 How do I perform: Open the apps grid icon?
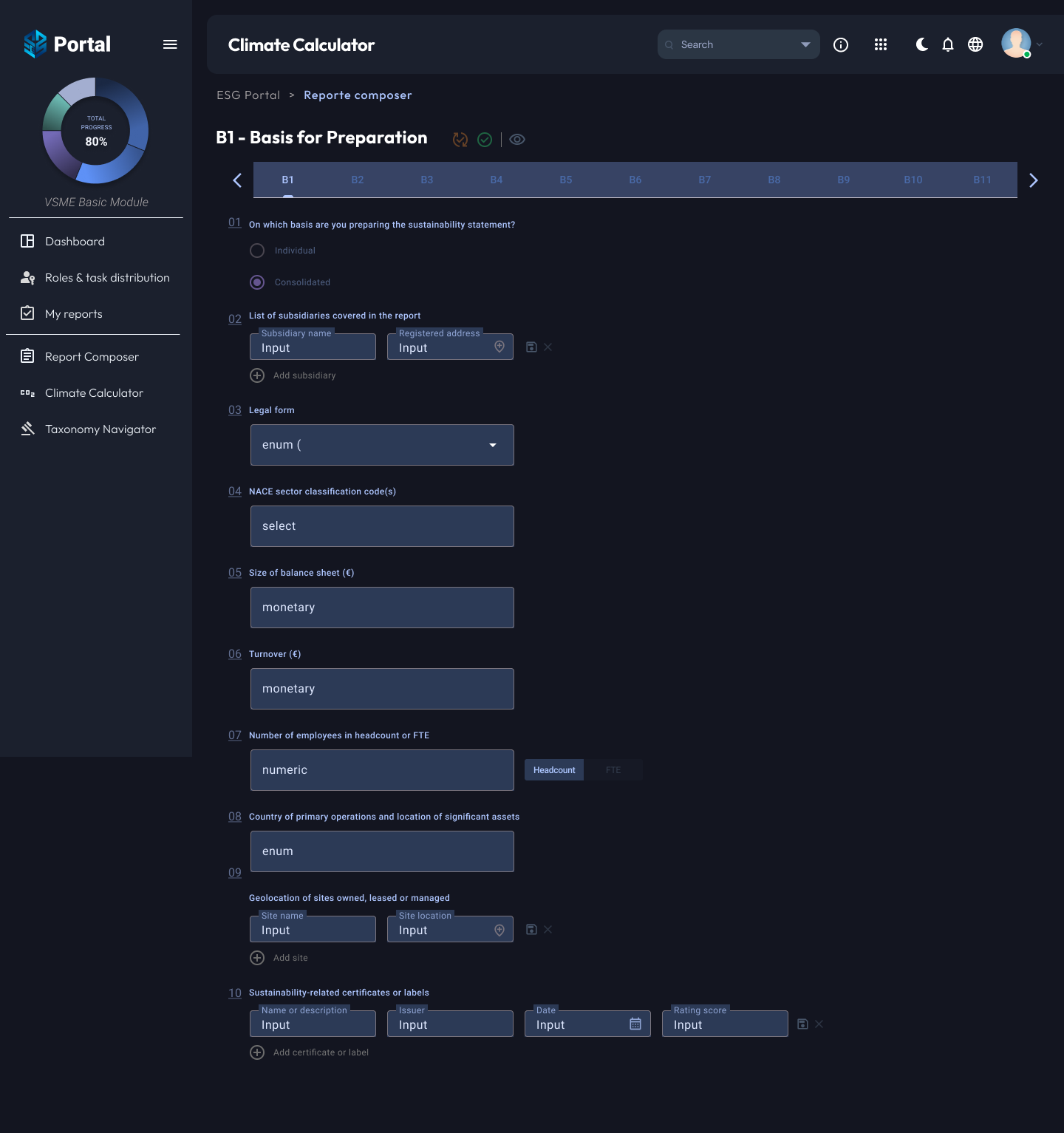[881, 45]
